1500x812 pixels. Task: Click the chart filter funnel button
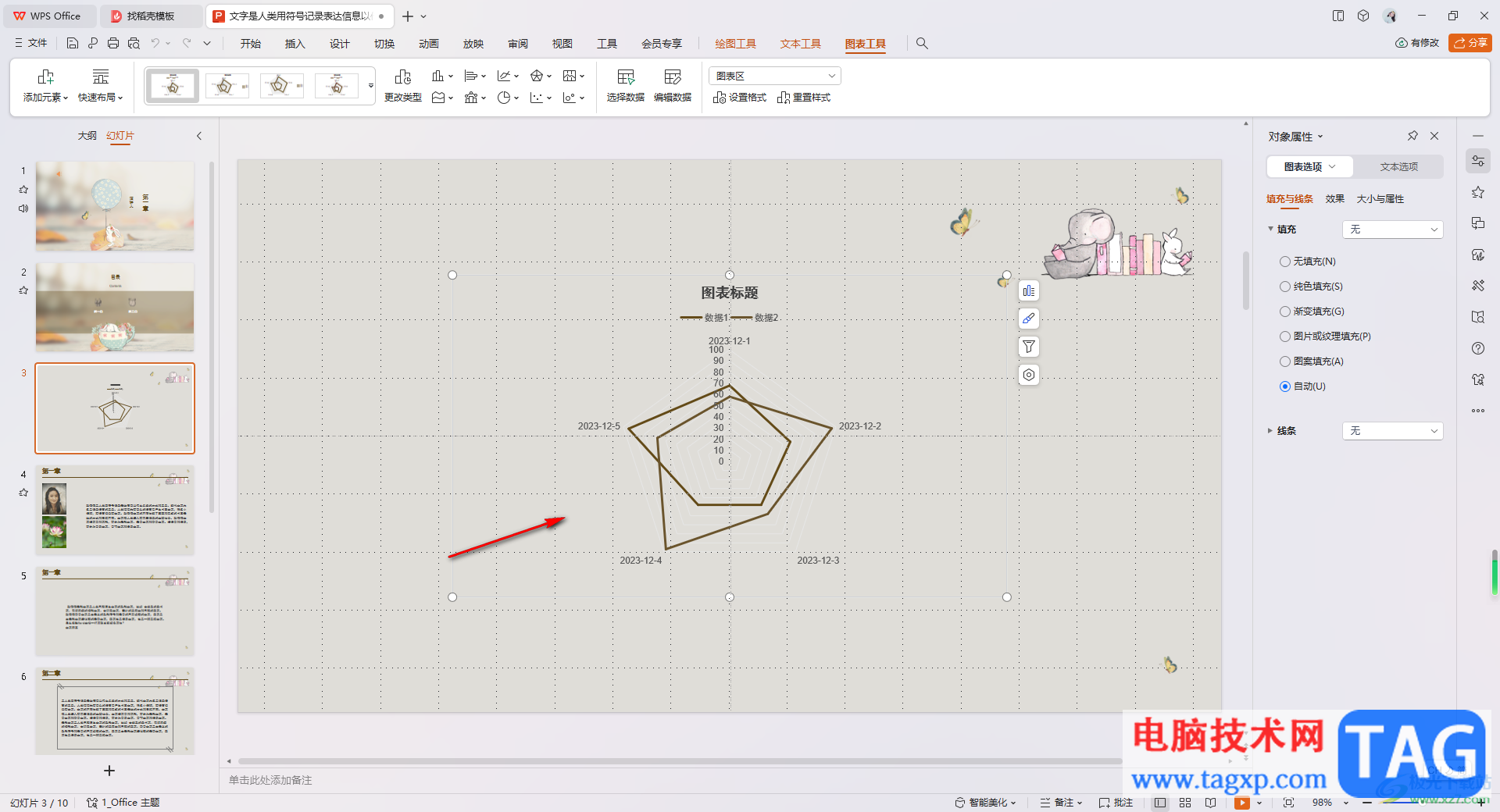point(1029,347)
